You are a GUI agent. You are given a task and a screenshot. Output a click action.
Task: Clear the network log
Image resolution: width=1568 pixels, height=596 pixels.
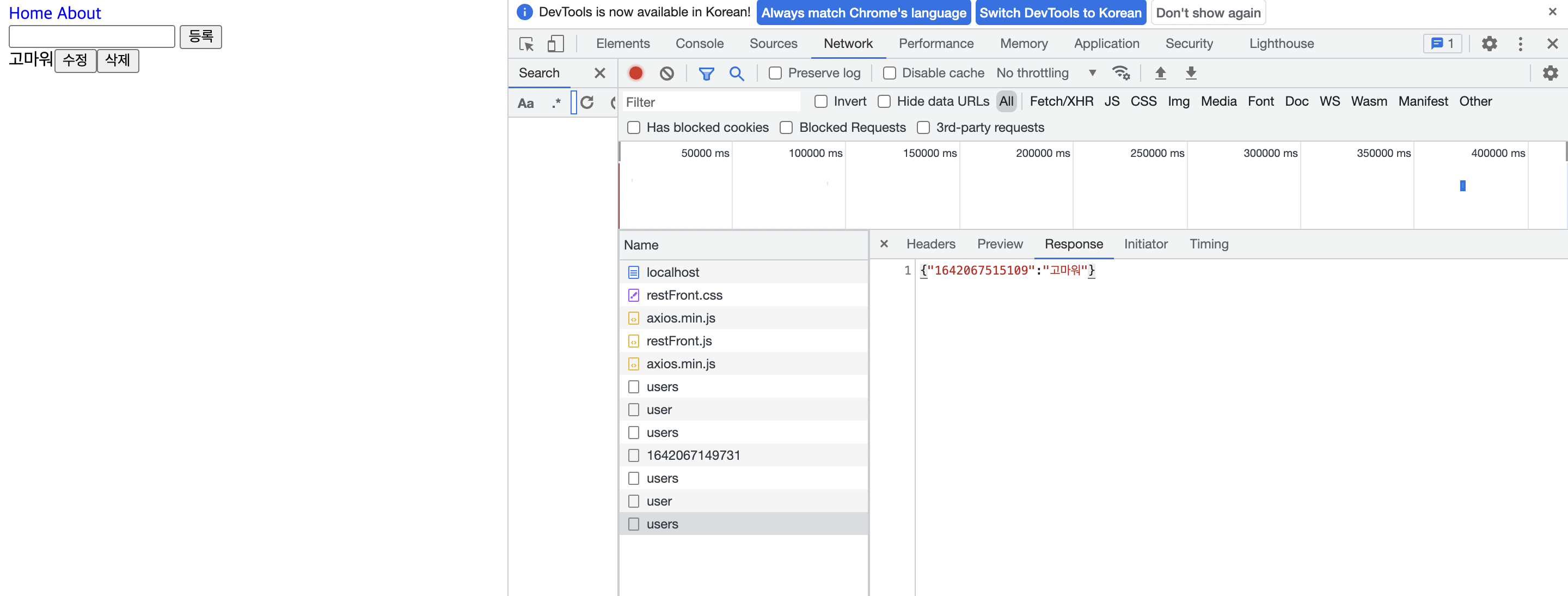666,73
